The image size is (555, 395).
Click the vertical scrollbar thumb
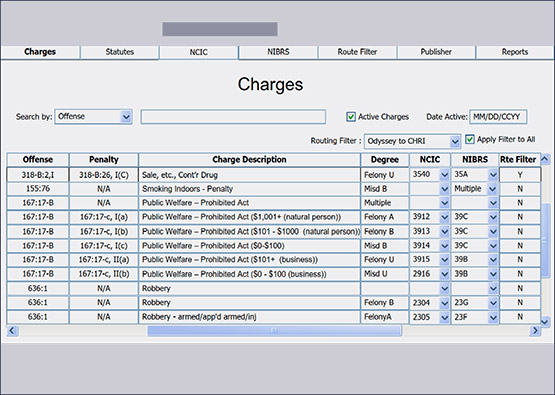click(545, 241)
